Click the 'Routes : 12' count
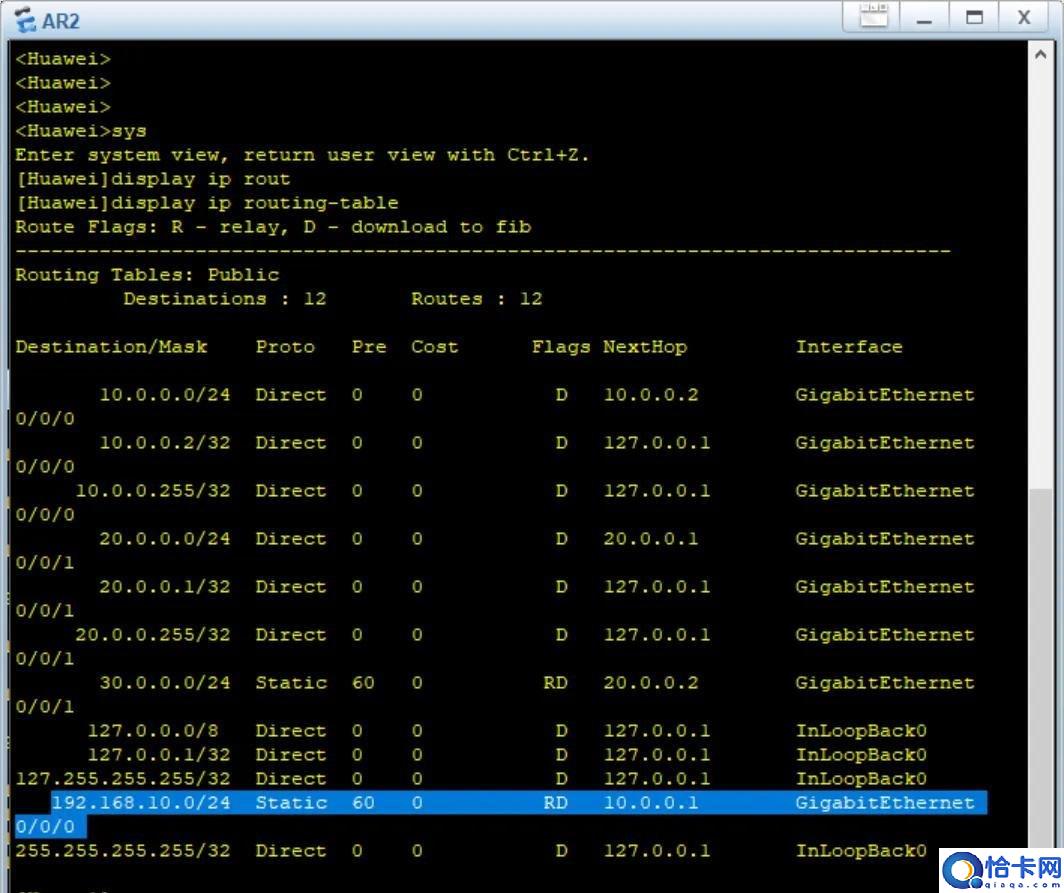 point(477,299)
